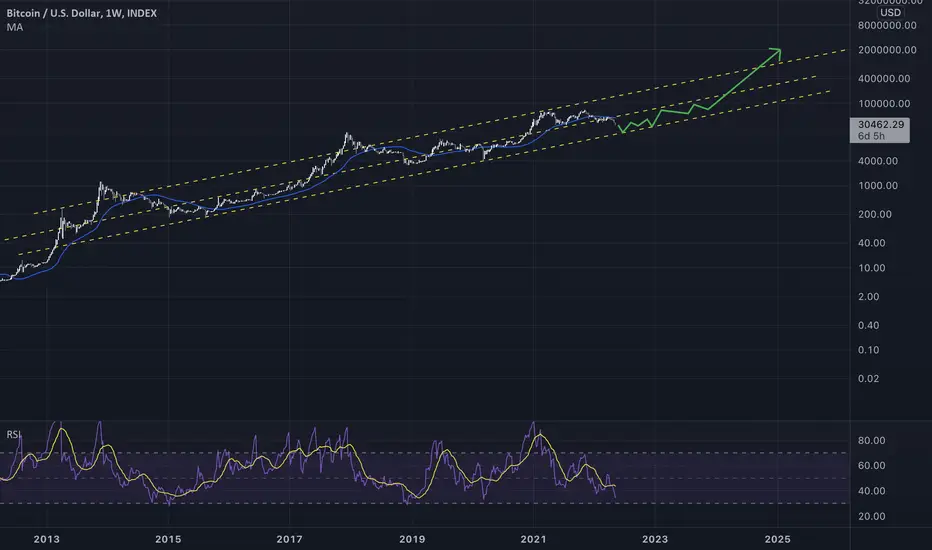Viewport: 932px width, 550px height.
Task: Select the MA indicator label
Action: pos(15,27)
